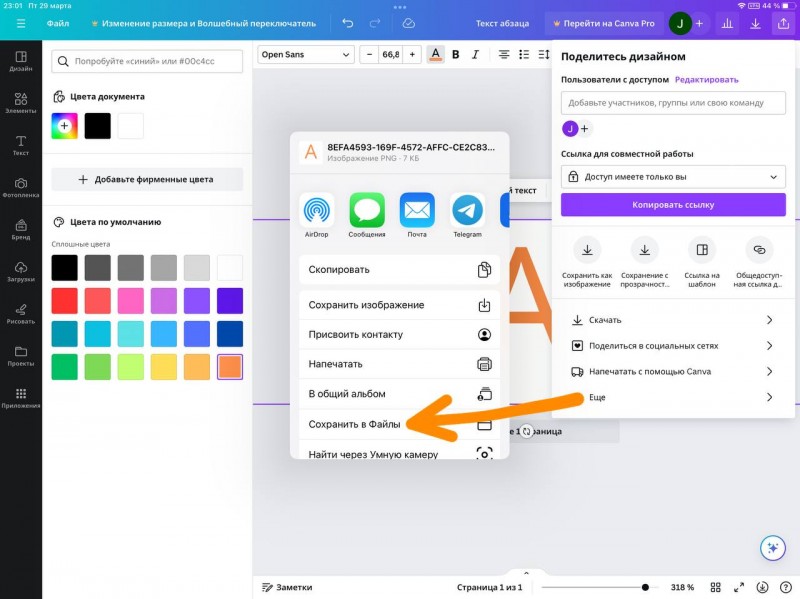Viewport: 800px width, 599px height.
Task: Share via AirDrop
Action: 316,215
